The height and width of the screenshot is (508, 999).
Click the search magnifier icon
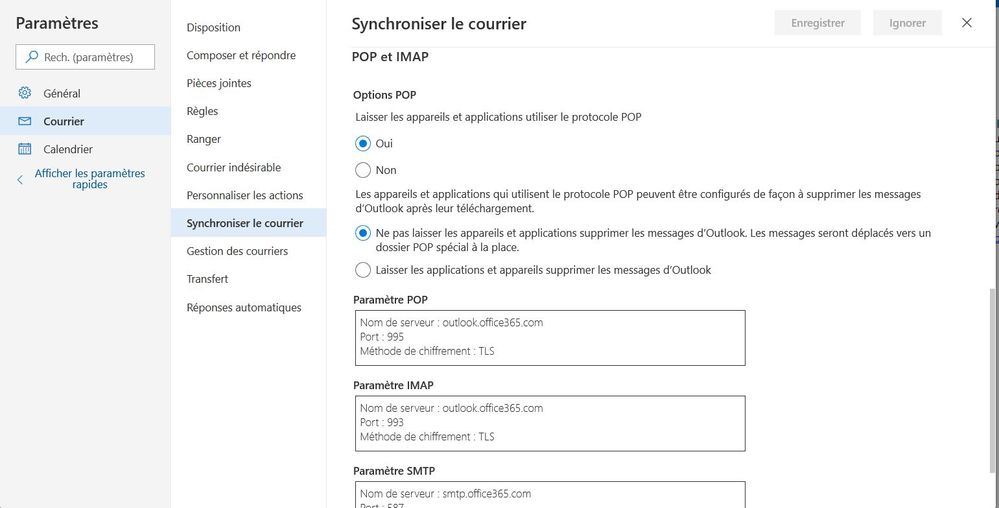pyautogui.click(x=32, y=57)
